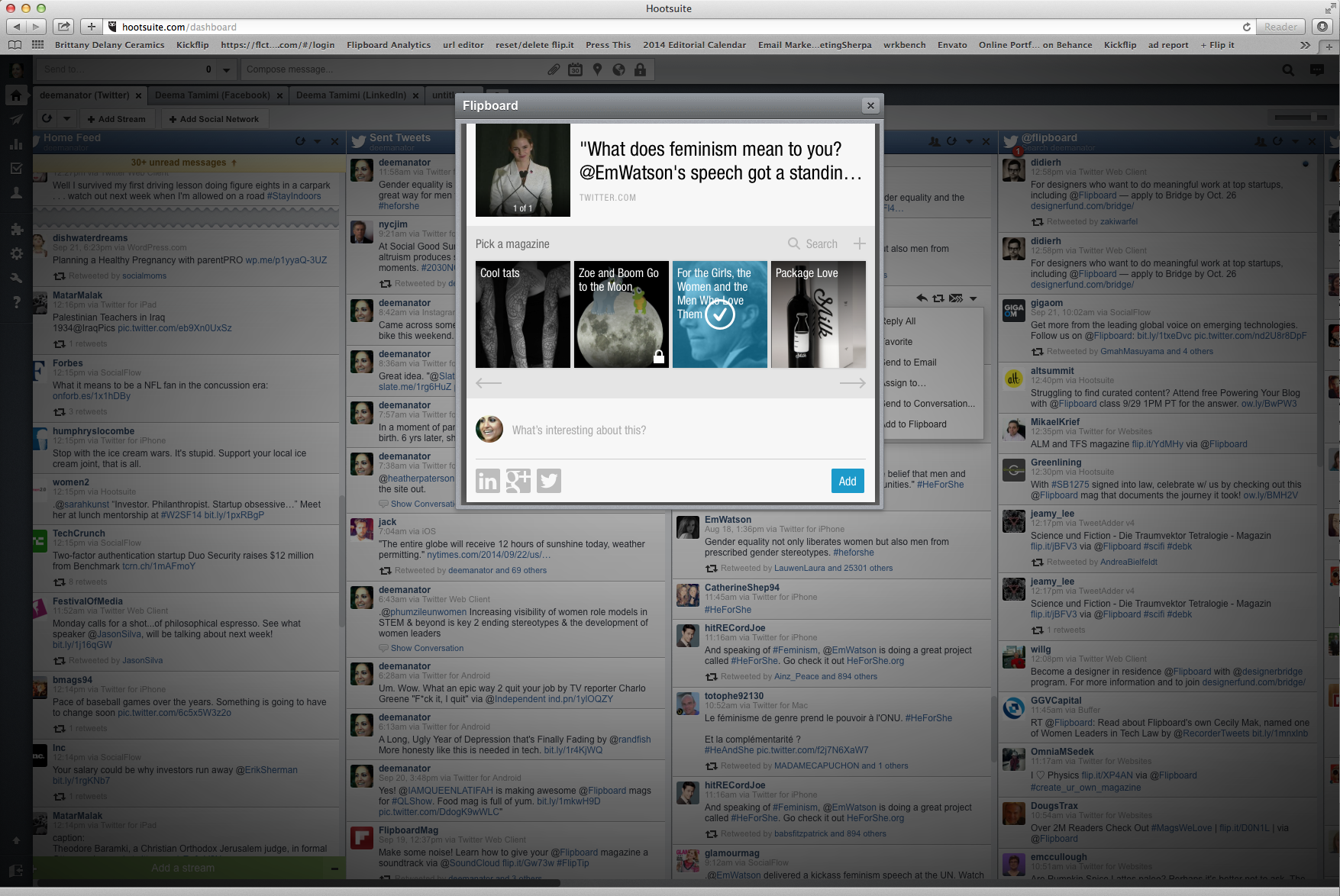The height and width of the screenshot is (896, 1340).
Task: Open the Hootsuite search magnifier icon
Action: 1288,70
